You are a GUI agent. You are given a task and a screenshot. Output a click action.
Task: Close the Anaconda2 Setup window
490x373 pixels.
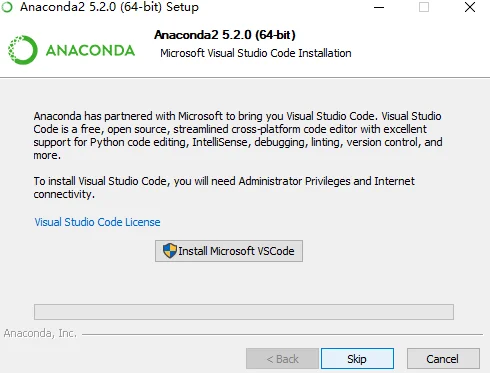point(470,7)
